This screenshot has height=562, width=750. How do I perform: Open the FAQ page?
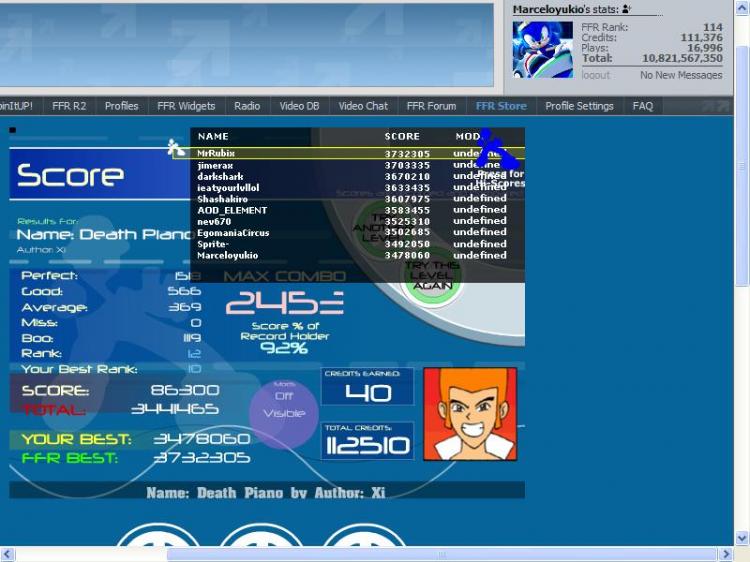coord(642,106)
